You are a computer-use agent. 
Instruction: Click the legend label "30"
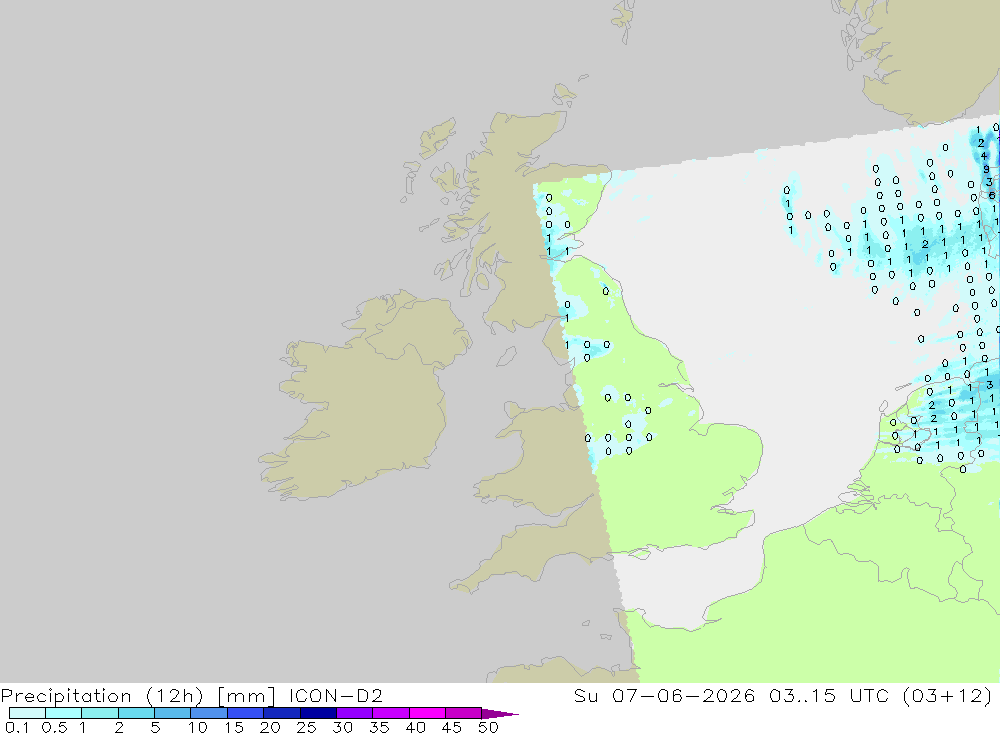click(342, 727)
